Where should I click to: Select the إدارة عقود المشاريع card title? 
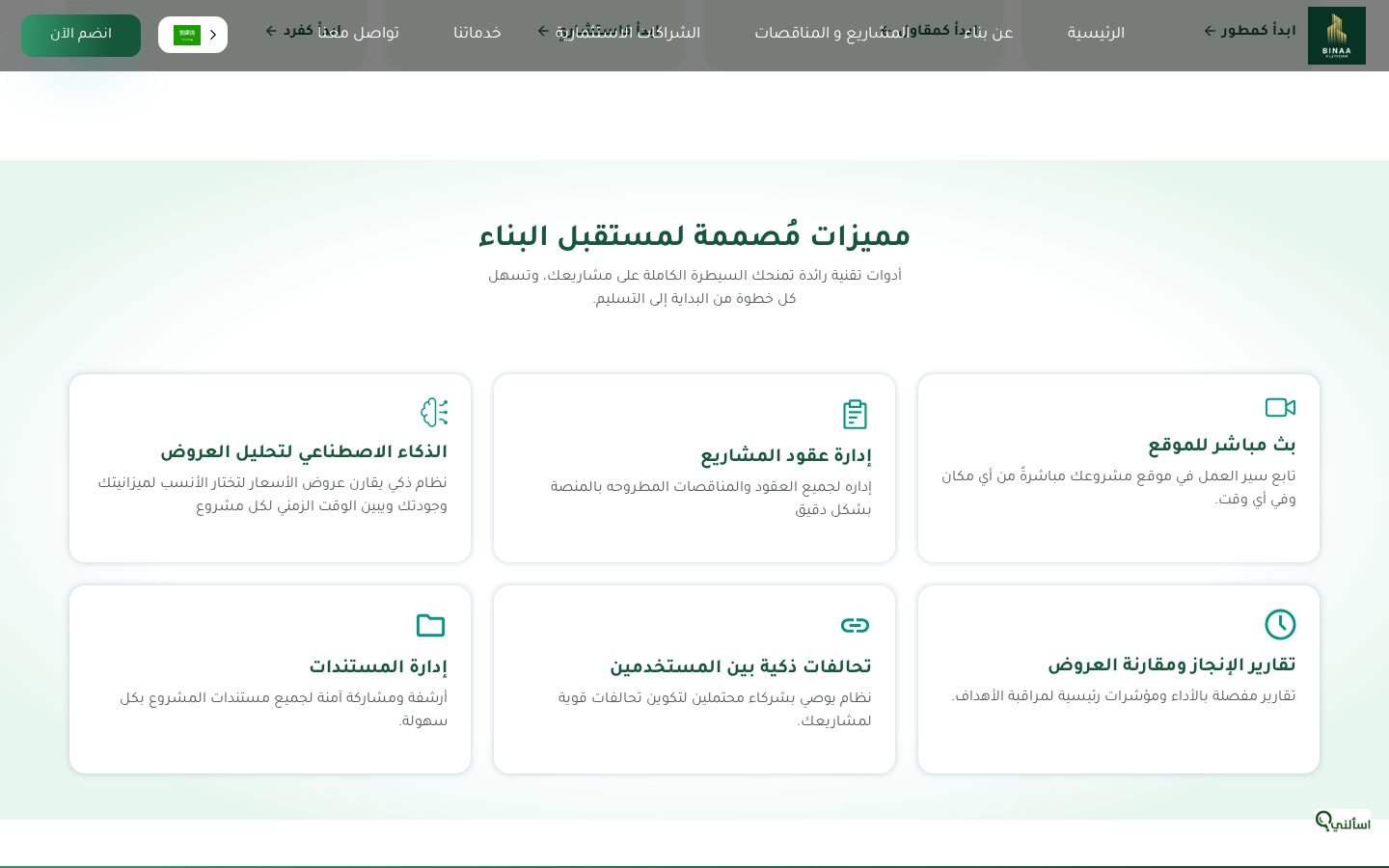click(786, 455)
